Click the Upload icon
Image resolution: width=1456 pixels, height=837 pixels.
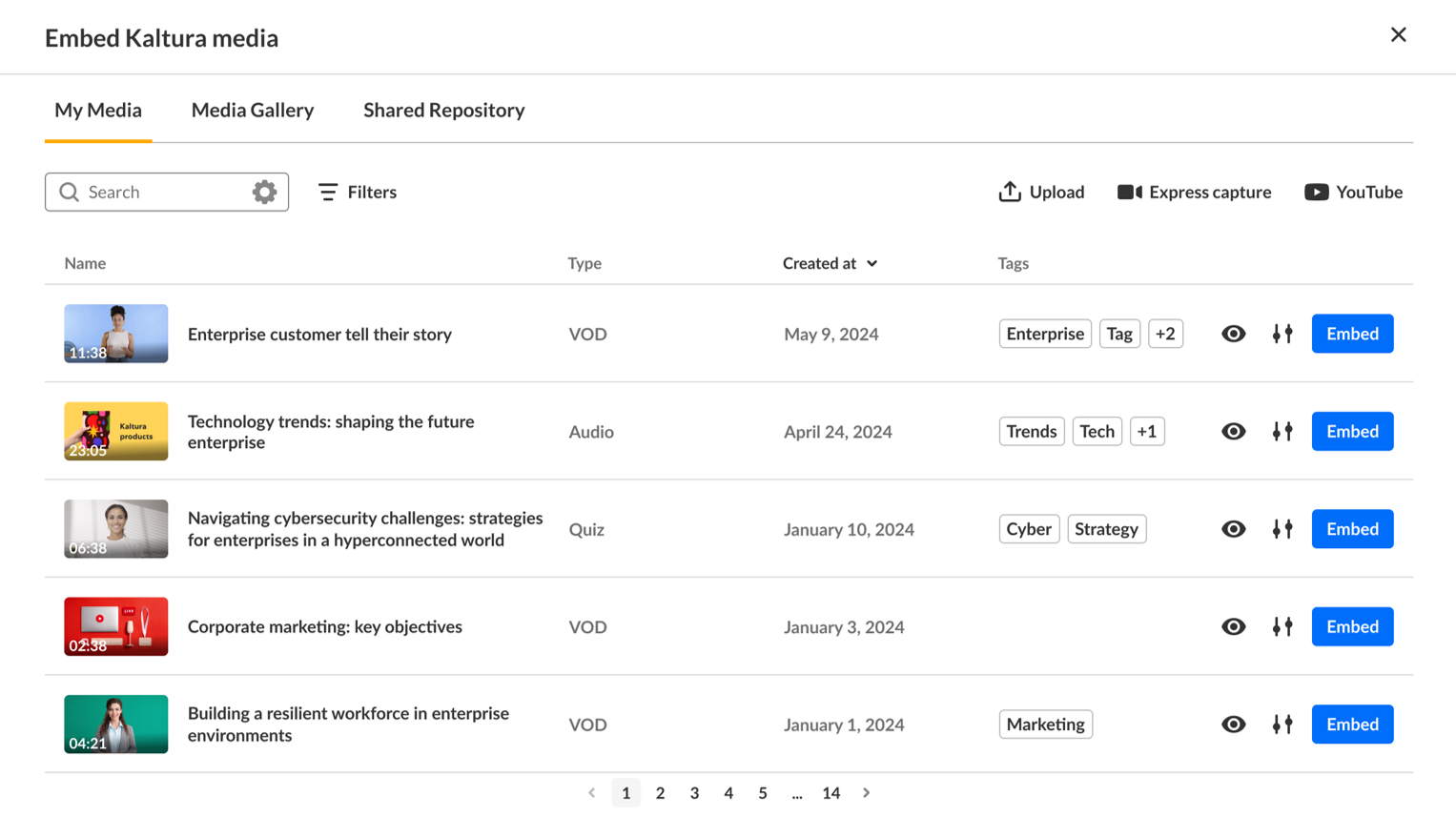tap(1010, 192)
